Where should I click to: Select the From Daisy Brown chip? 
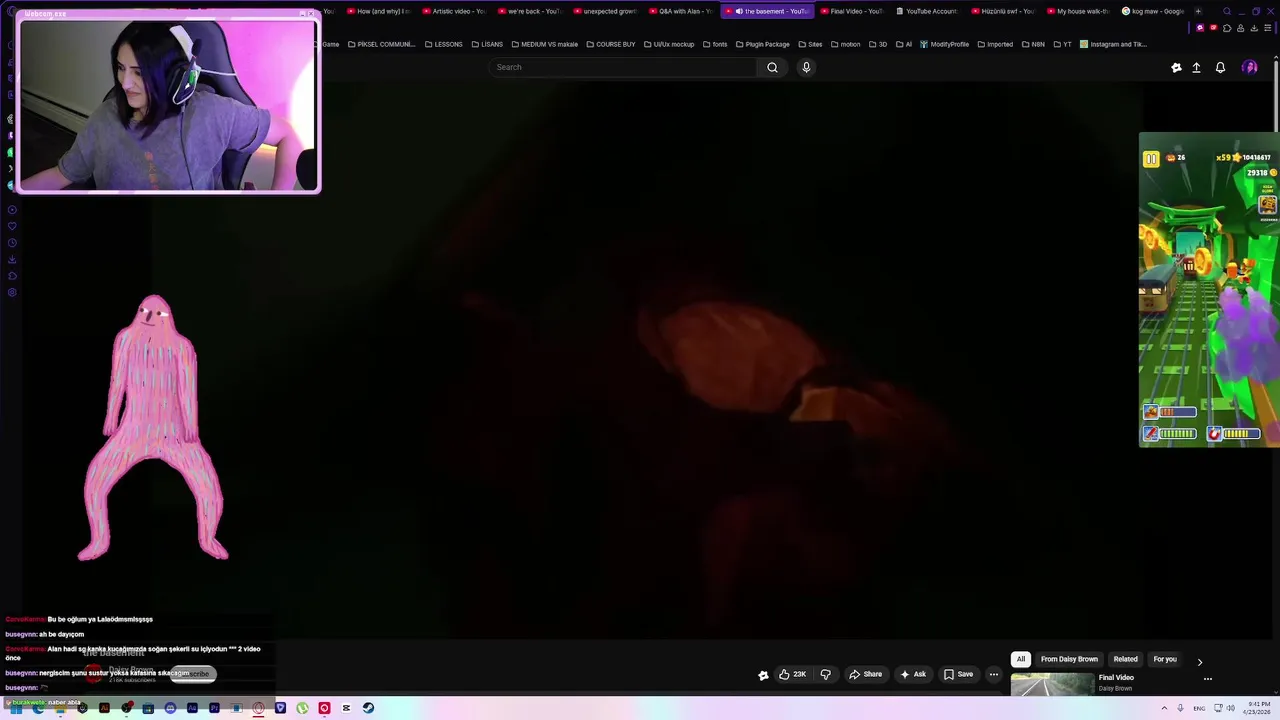coord(1069,659)
